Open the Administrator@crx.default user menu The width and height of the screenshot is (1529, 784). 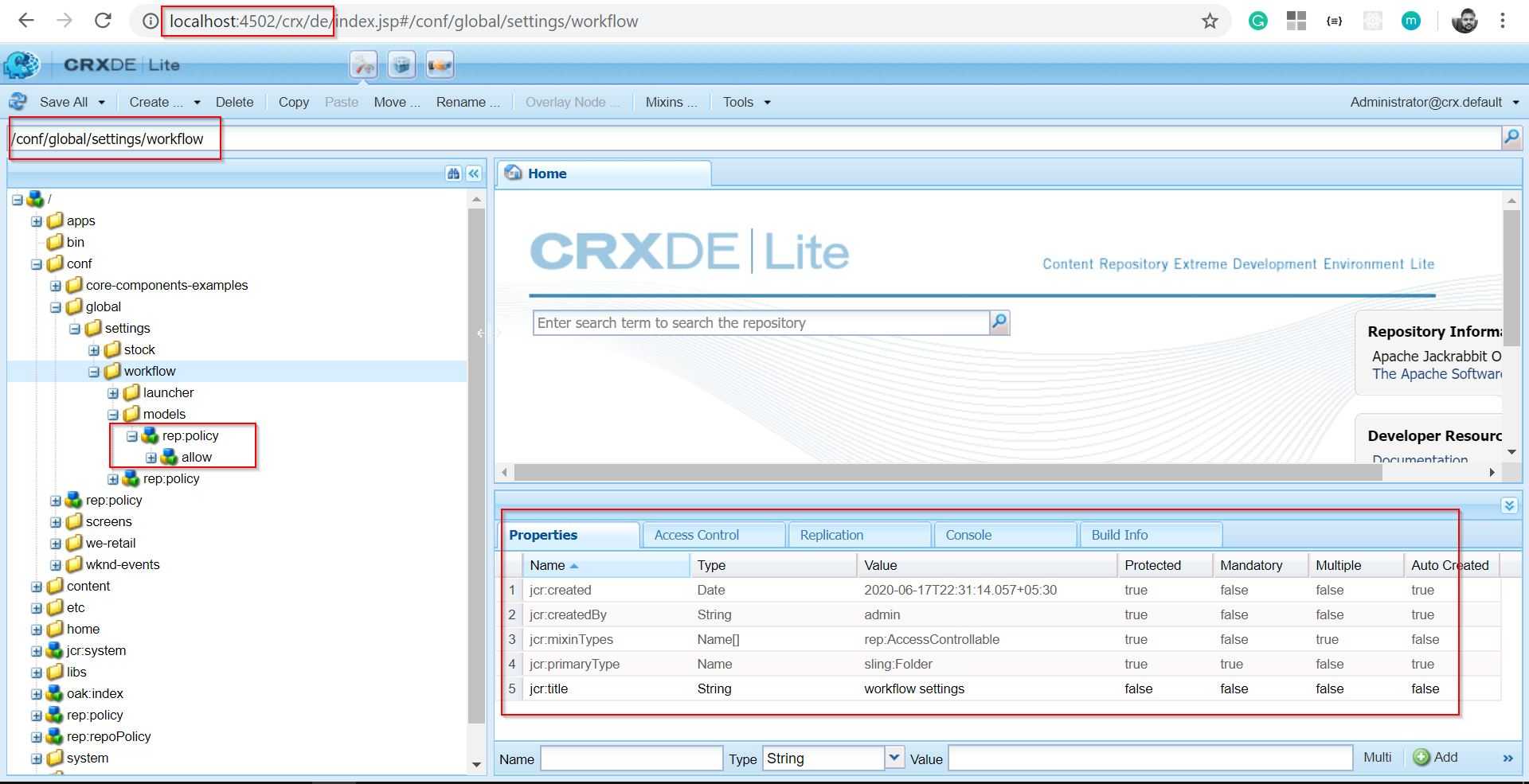click(1433, 102)
